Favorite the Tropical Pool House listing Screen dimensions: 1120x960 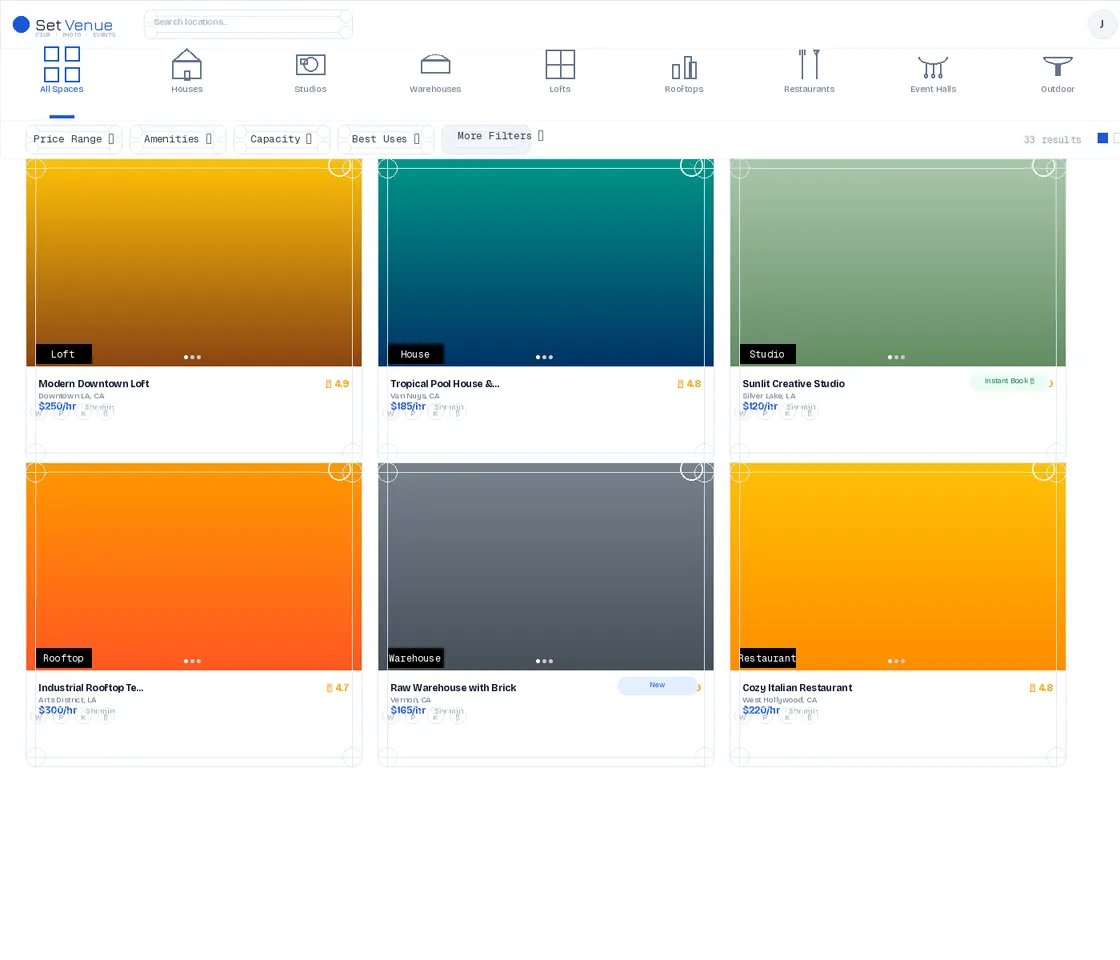(x=693, y=166)
